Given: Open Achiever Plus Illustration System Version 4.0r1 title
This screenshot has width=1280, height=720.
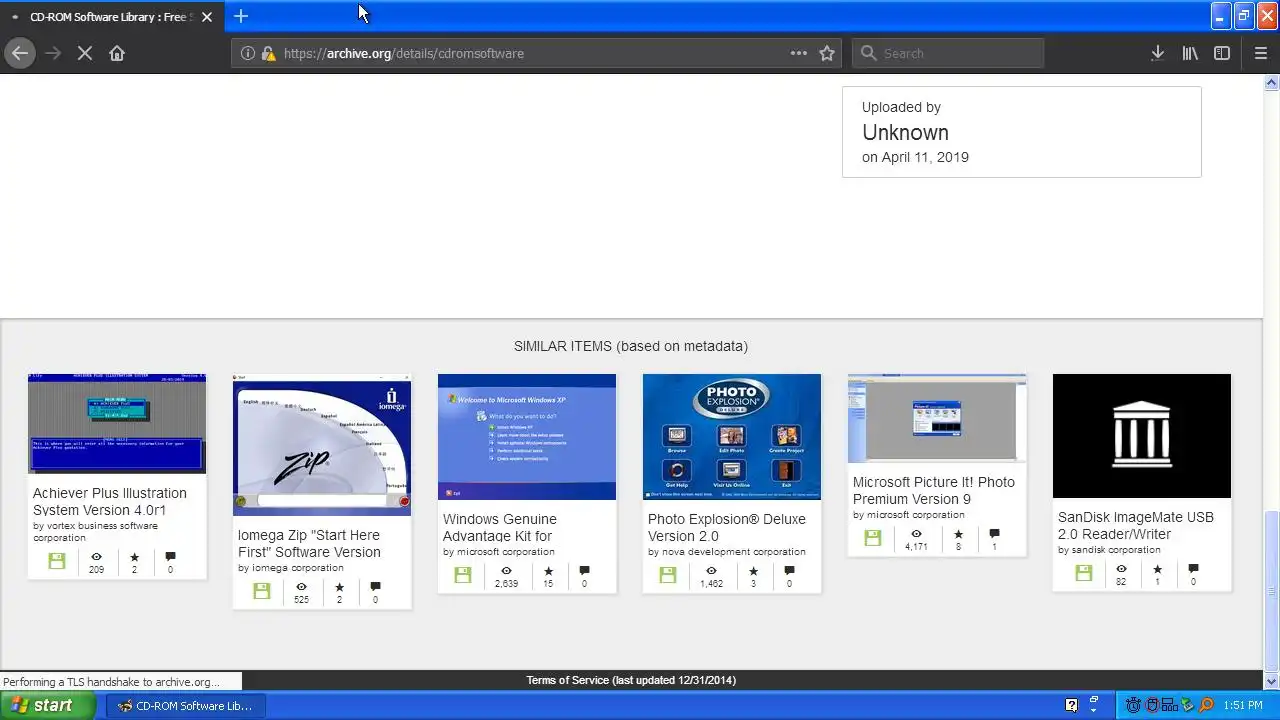Looking at the screenshot, I should [x=110, y=501].
